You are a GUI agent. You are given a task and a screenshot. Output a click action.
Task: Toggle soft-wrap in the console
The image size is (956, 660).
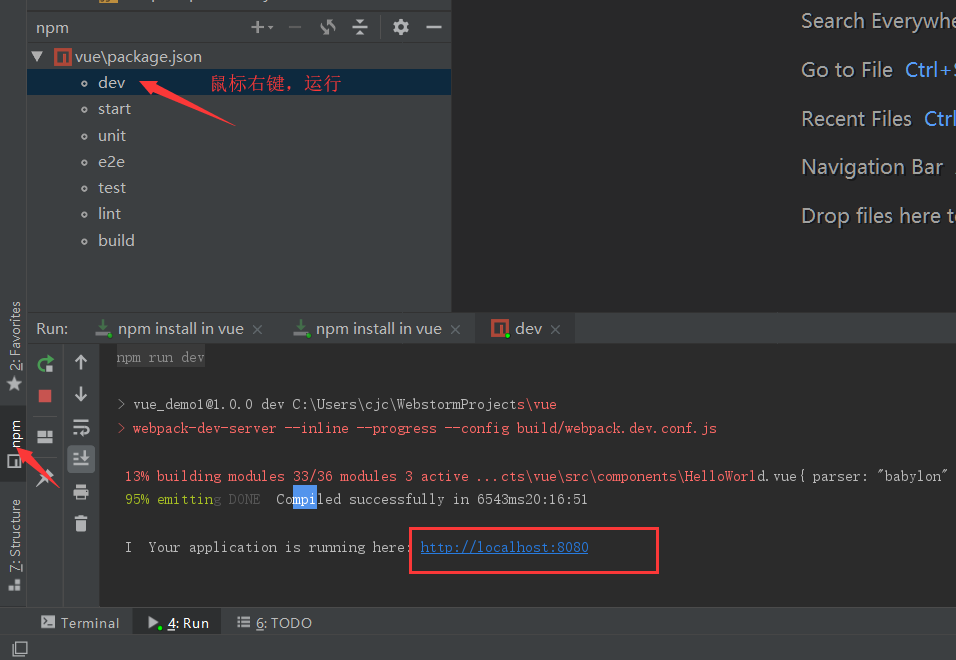(x=80, y=427)
